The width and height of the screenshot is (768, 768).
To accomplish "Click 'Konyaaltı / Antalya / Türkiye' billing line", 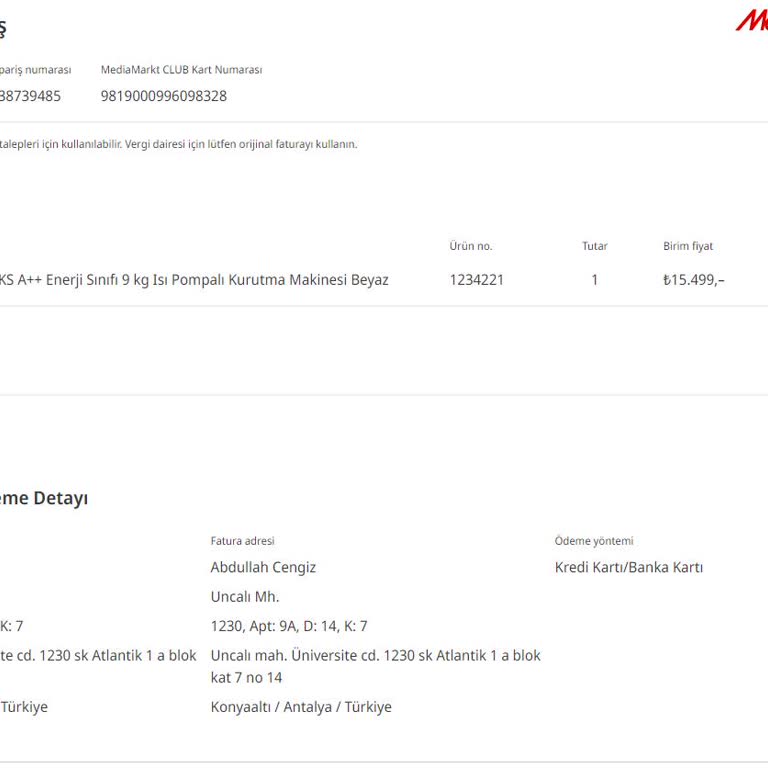I will [x=301, y=707].
